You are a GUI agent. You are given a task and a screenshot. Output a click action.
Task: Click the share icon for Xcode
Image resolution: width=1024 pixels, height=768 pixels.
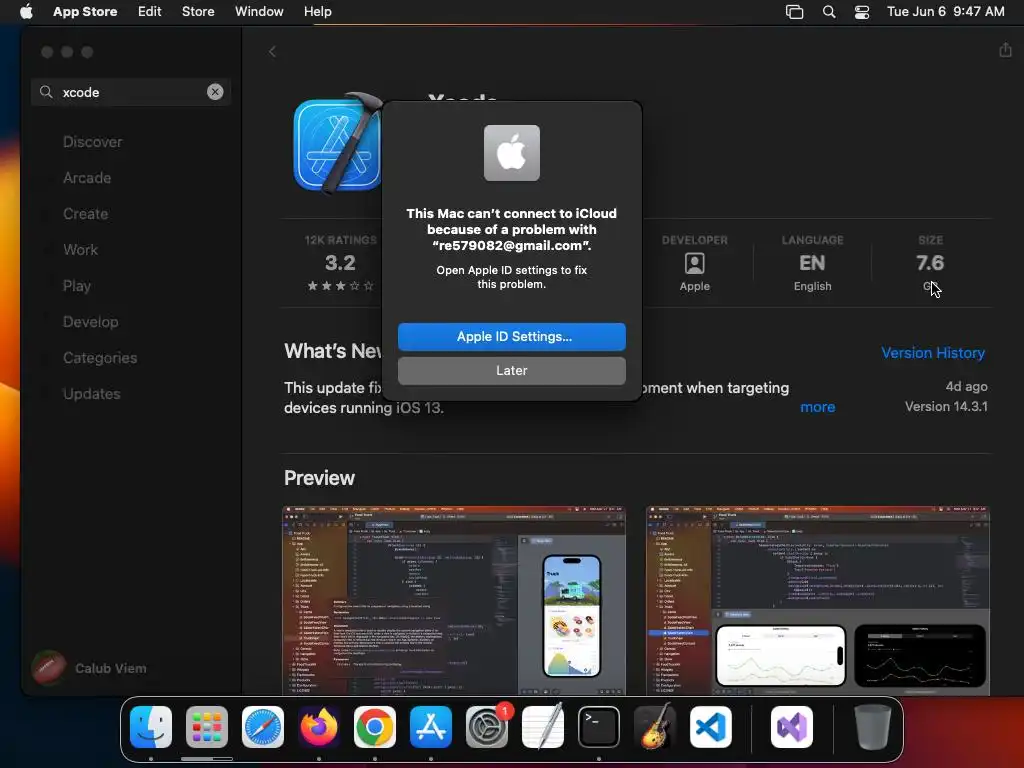click(x=1005, y=50)
